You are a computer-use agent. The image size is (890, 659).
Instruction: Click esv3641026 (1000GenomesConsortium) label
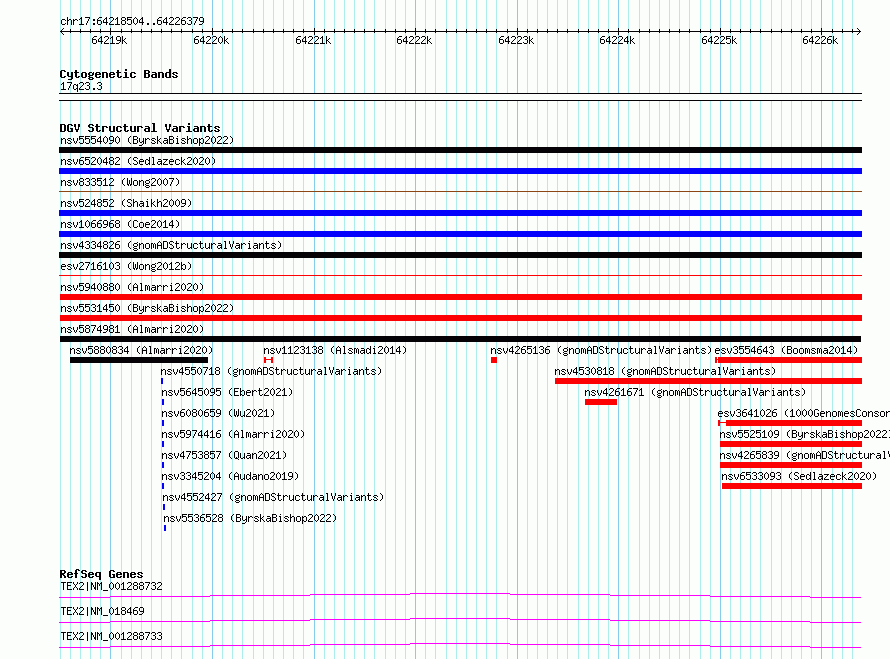pyautogui.click(x=804, y=413)
